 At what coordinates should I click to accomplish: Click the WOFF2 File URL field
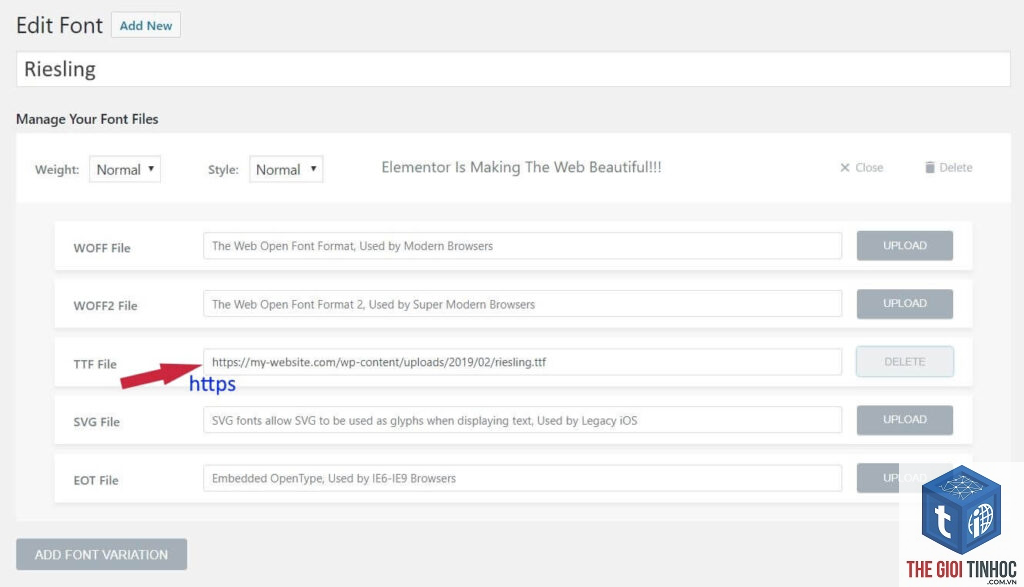[x=522, y=304]
